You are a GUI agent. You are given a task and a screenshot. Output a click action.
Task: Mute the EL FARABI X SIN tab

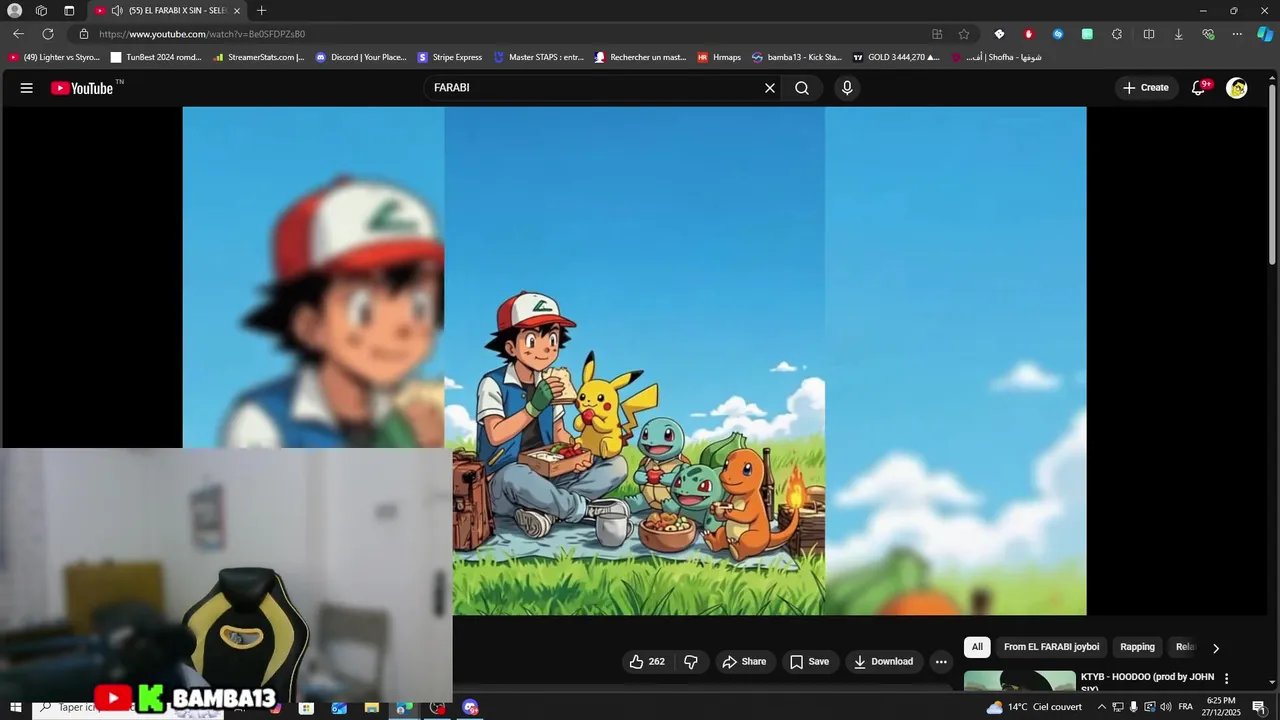pos(117,10)
